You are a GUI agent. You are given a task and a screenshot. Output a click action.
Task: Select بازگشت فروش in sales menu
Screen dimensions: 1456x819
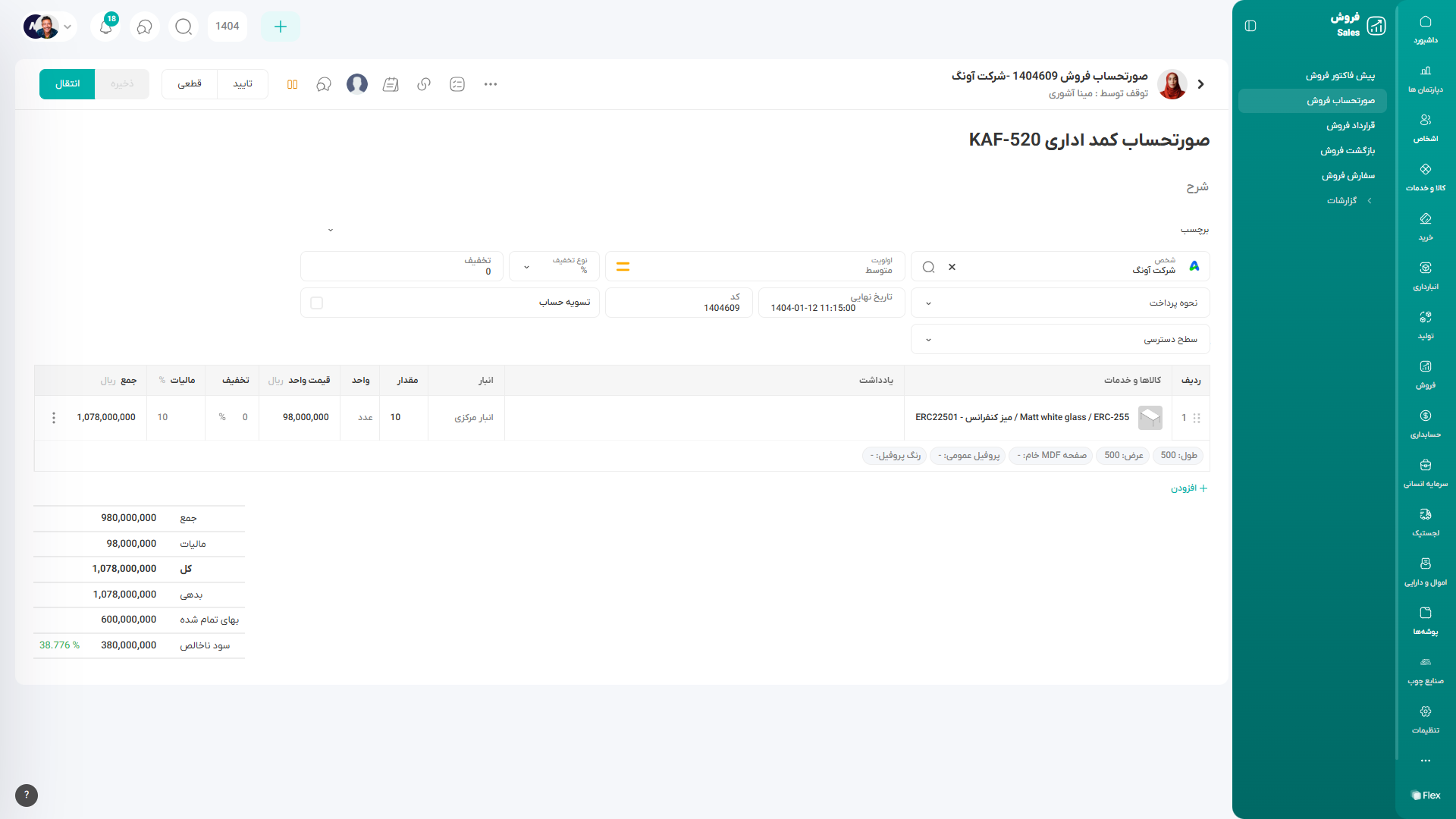click(1347, 151)
